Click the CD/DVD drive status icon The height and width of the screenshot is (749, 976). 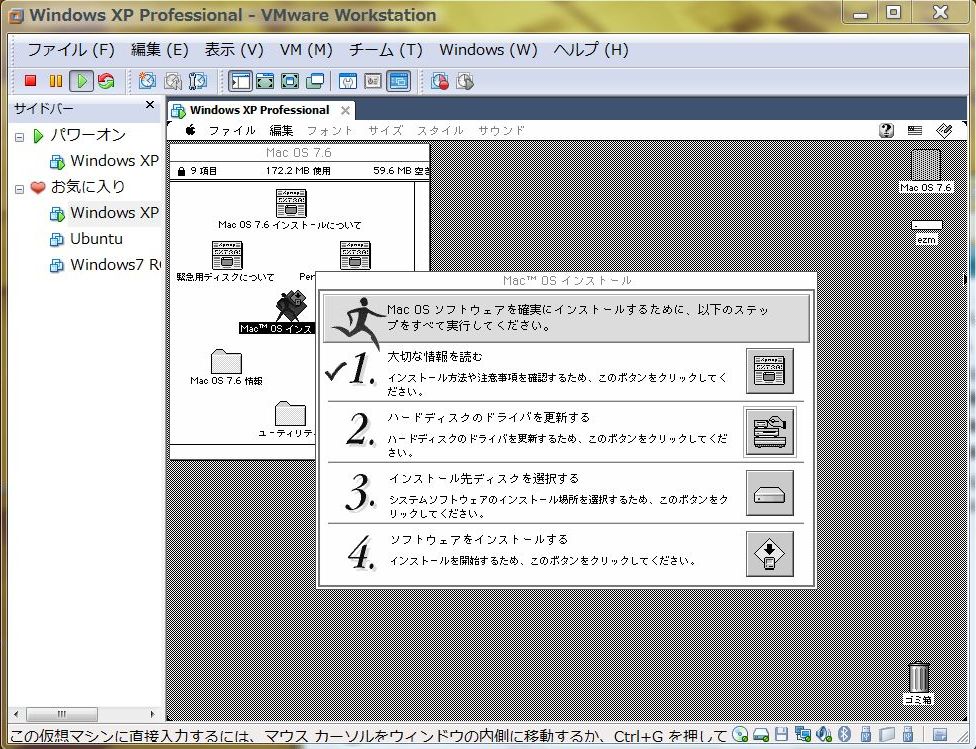(x=740, y=735)
